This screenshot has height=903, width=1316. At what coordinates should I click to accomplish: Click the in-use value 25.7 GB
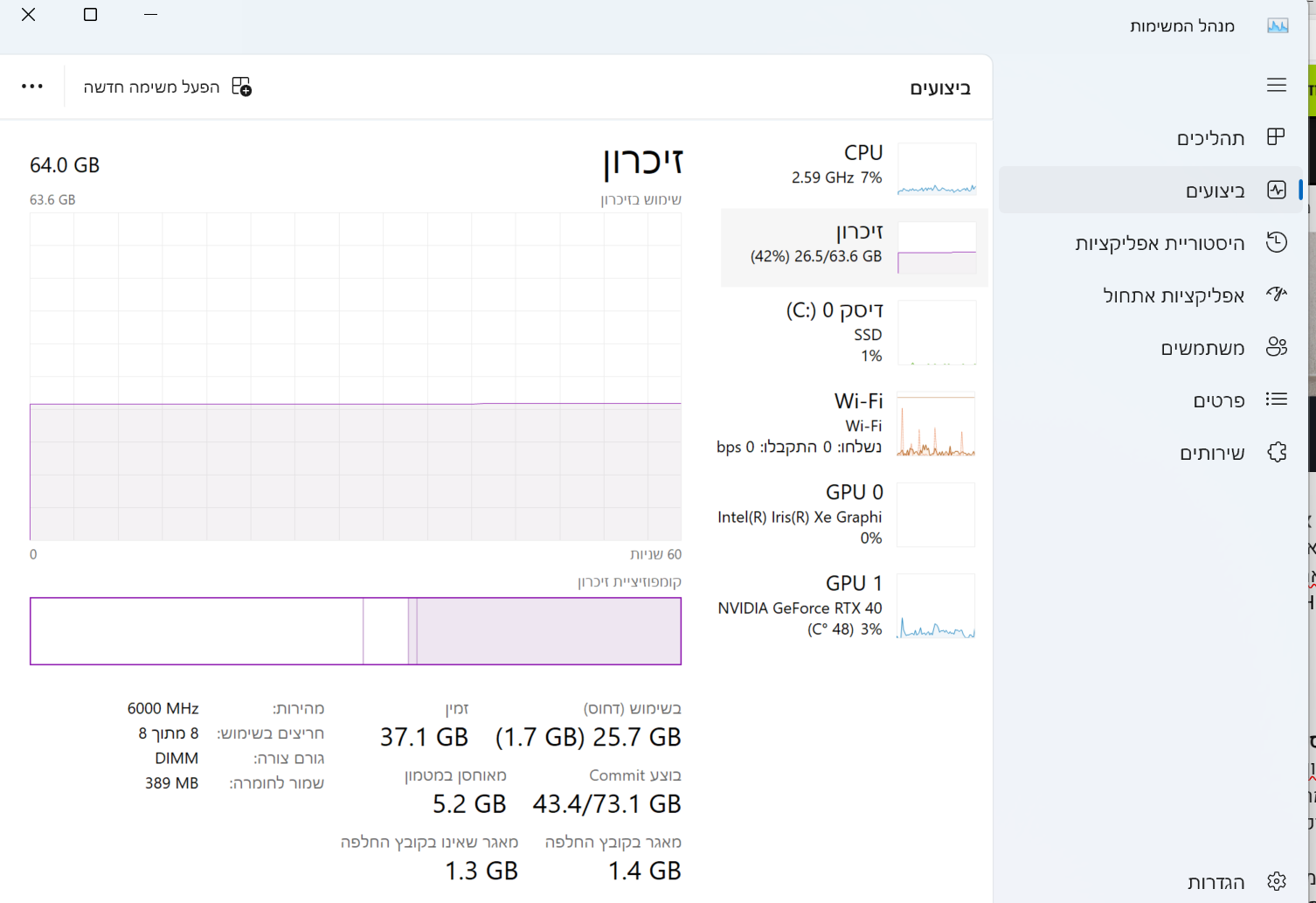[x=635, y=737]
